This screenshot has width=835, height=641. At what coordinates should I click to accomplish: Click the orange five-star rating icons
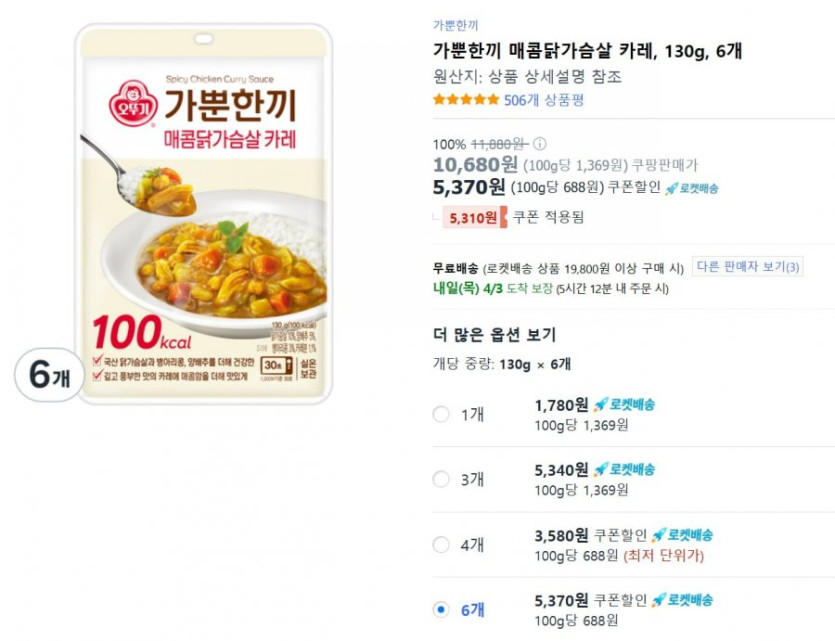(465, 100)
